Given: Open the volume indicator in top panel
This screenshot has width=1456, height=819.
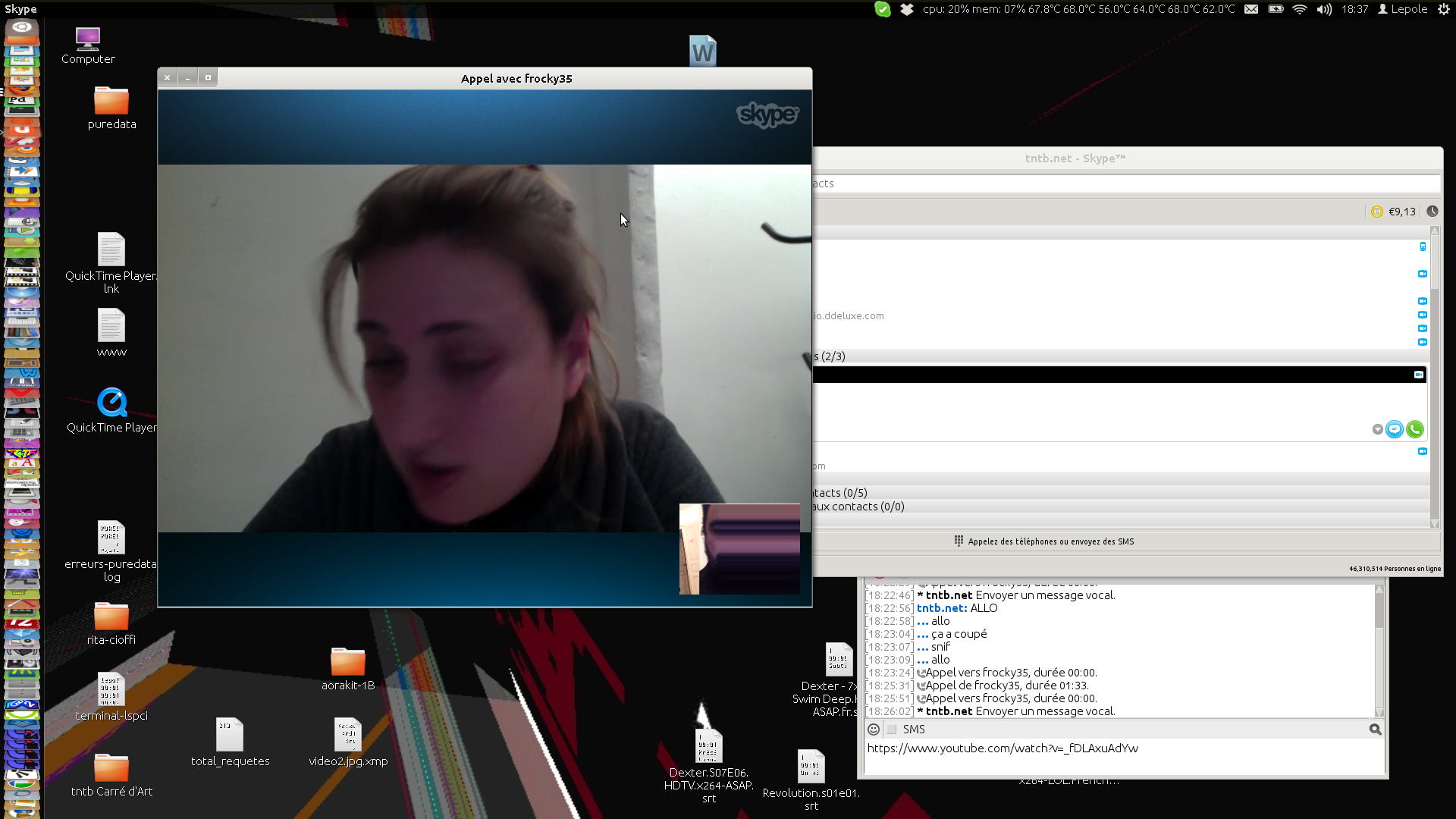Looking at the screenshot, I should coord(1324,9).
